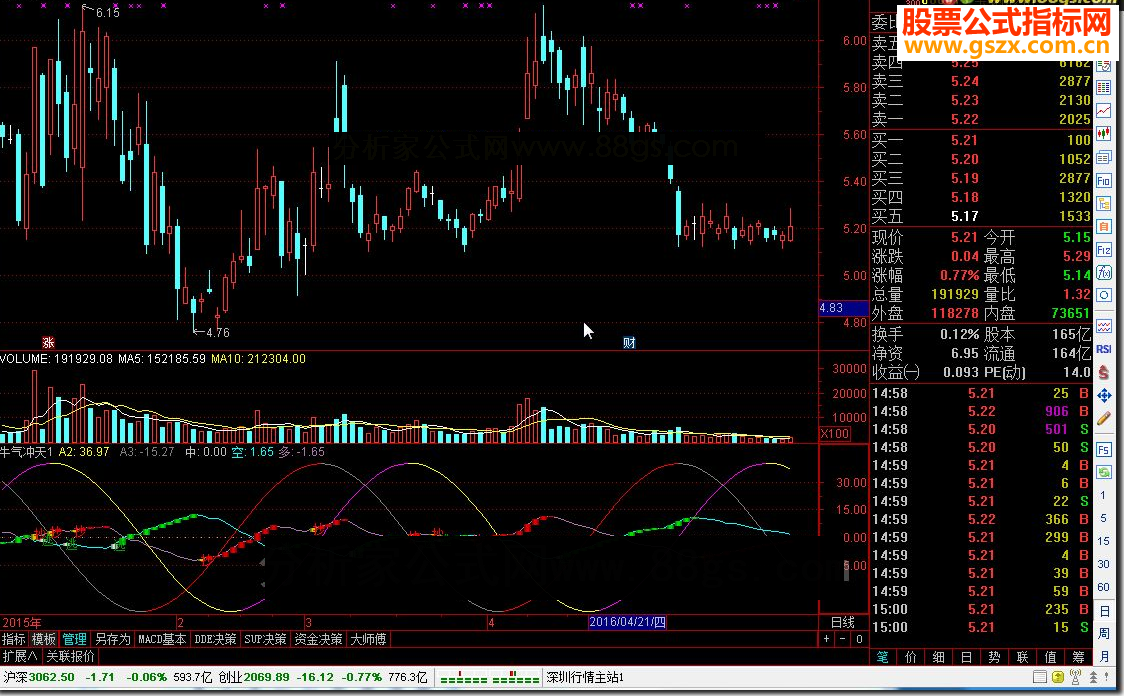The width and height of the screenshot is (1124, 696).
Task: Switch to candlestick chart icon
Action: [1104, 134]
